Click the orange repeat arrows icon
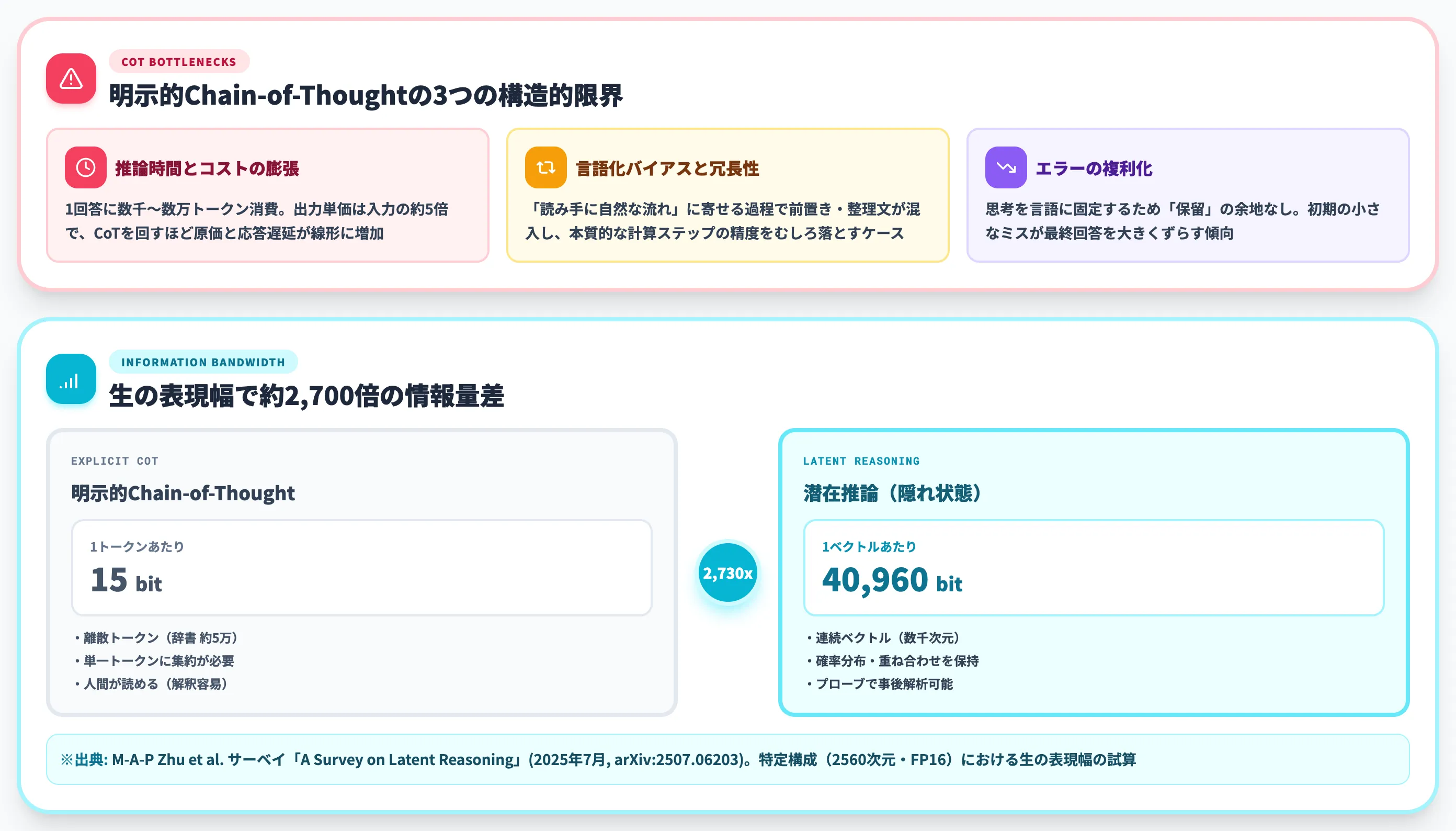 546,168
